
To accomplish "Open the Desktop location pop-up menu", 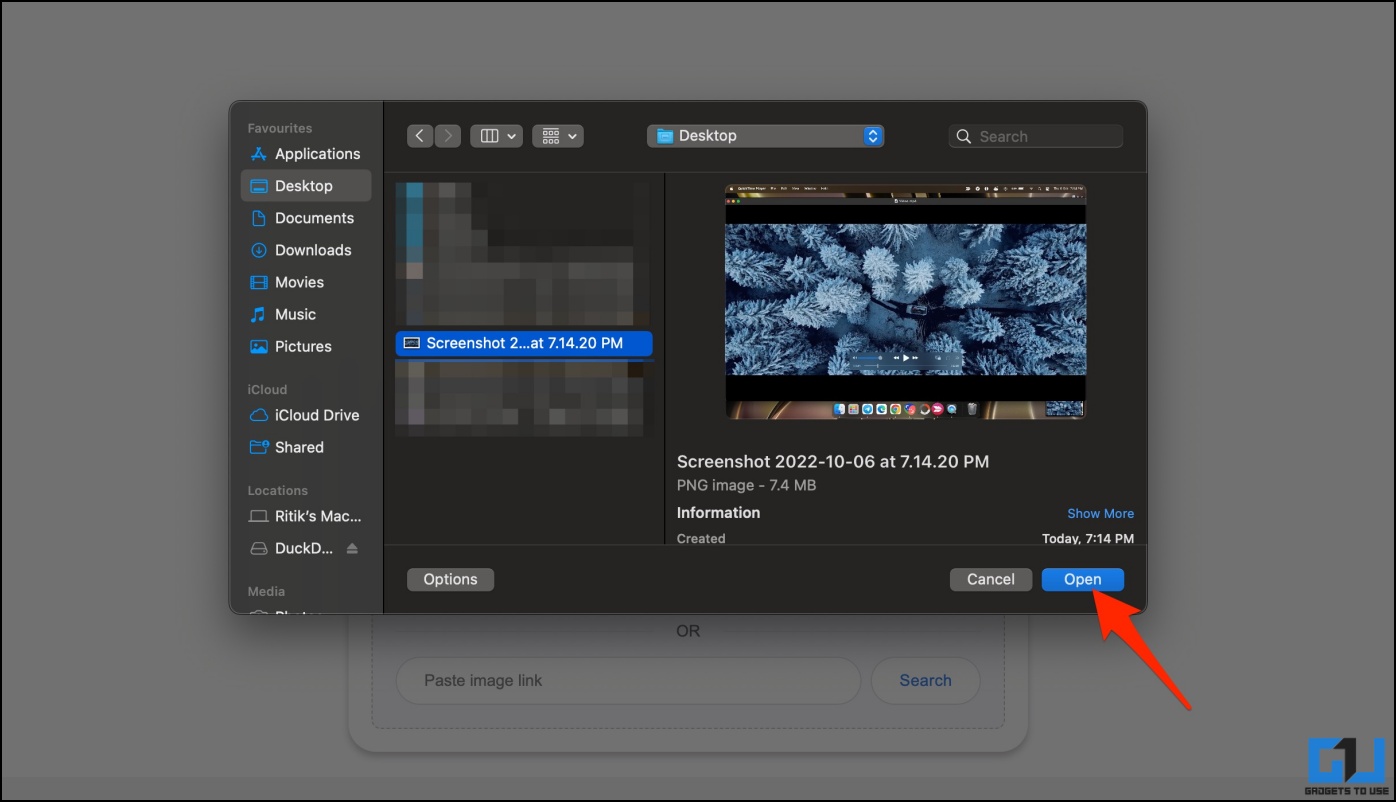I will coord(765,136).
